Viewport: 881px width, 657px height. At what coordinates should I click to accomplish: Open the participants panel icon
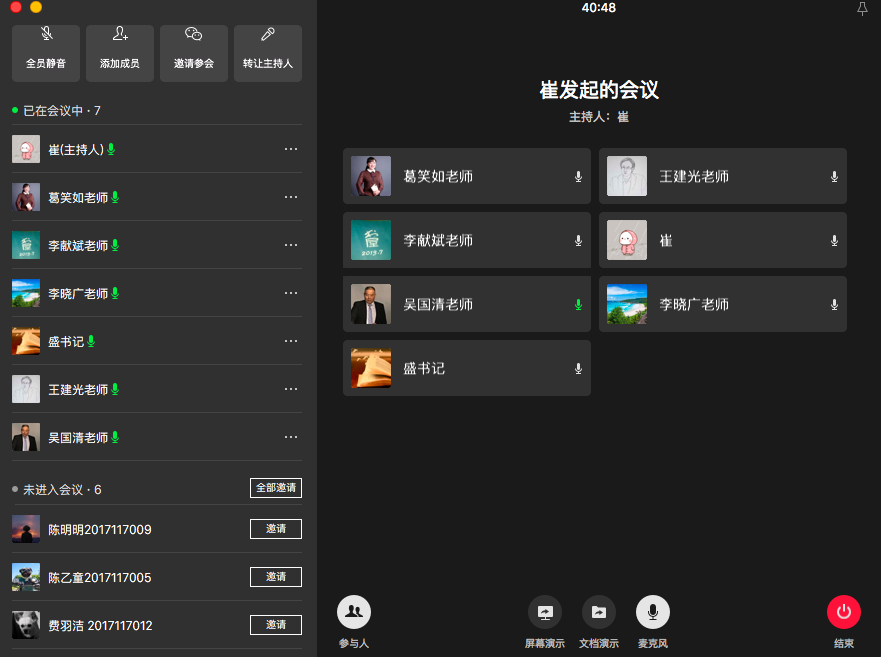click(x=354, y=612)
